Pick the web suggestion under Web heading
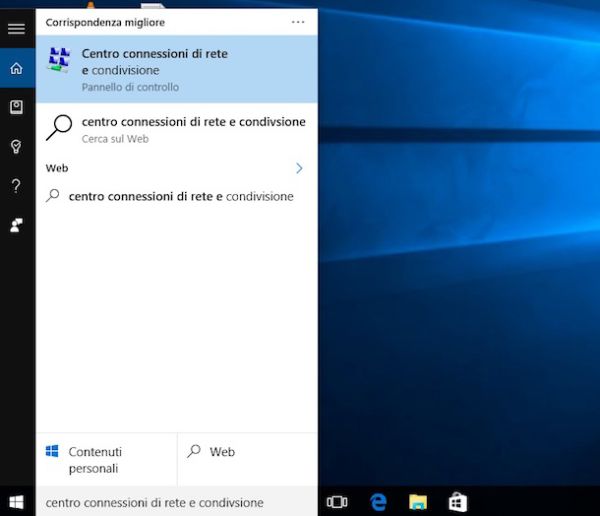 tap(180, 197)
